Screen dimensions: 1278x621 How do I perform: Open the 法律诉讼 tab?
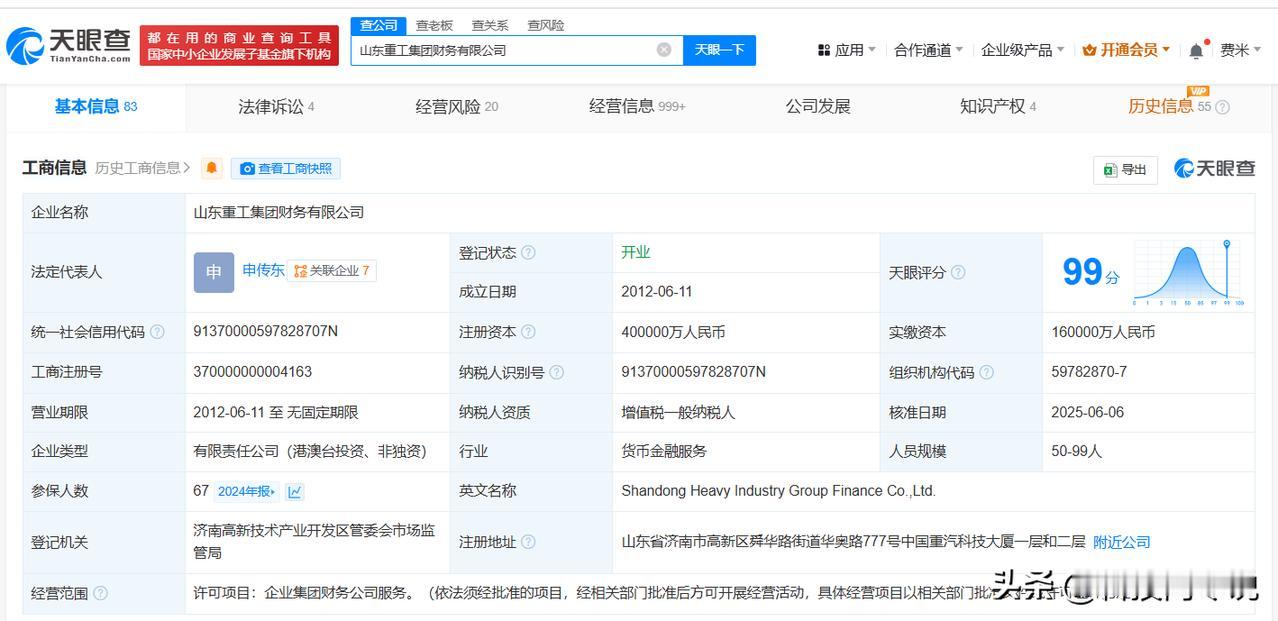(x=276, y=106)
